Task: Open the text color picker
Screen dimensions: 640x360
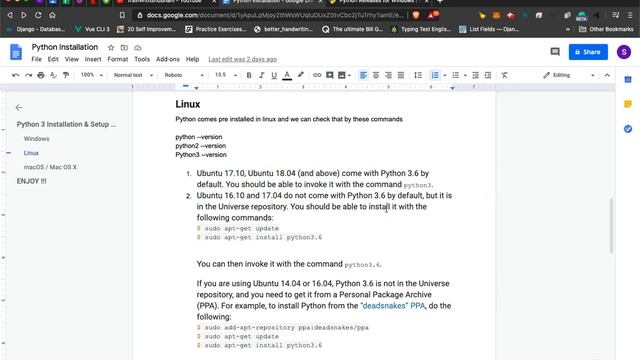Action: pos(287,75)
